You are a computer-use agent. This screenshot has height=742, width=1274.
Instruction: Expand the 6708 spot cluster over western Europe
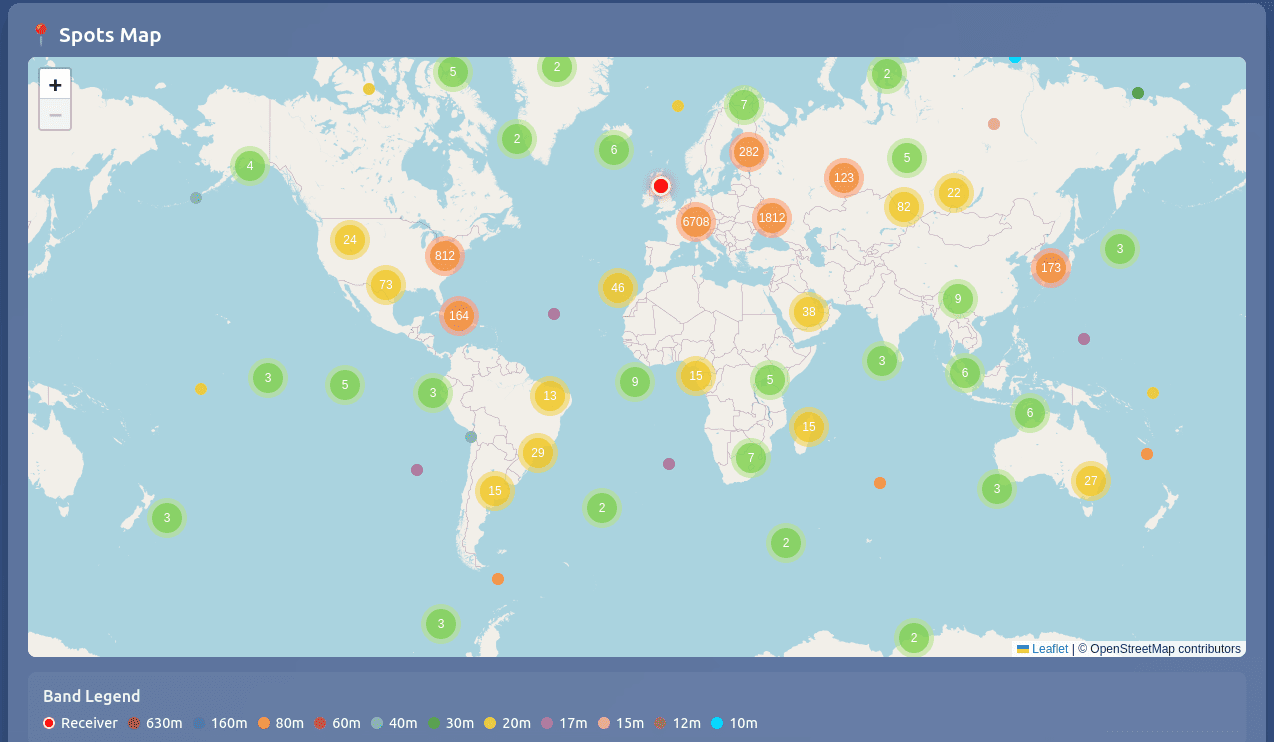tap(696, 222)
